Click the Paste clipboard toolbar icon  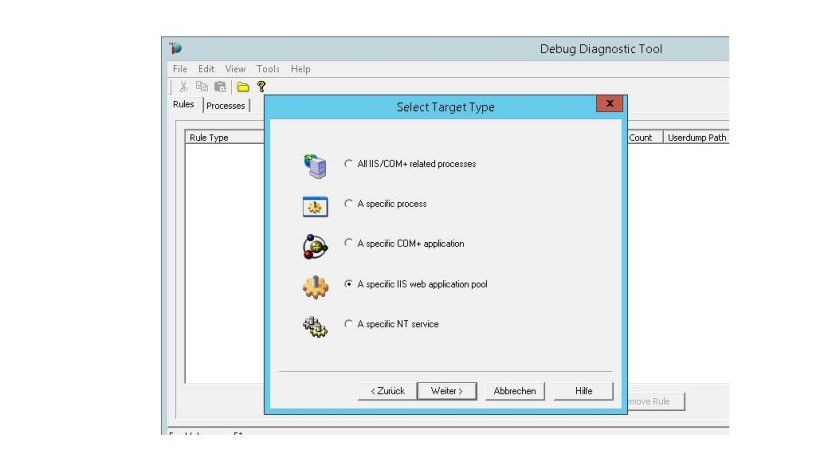pyautogui.click(x=220, y=87)
